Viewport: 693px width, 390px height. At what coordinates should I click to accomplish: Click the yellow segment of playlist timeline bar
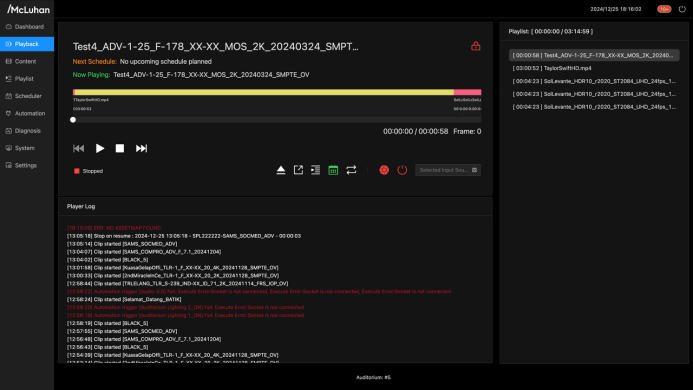pos(264,92)
